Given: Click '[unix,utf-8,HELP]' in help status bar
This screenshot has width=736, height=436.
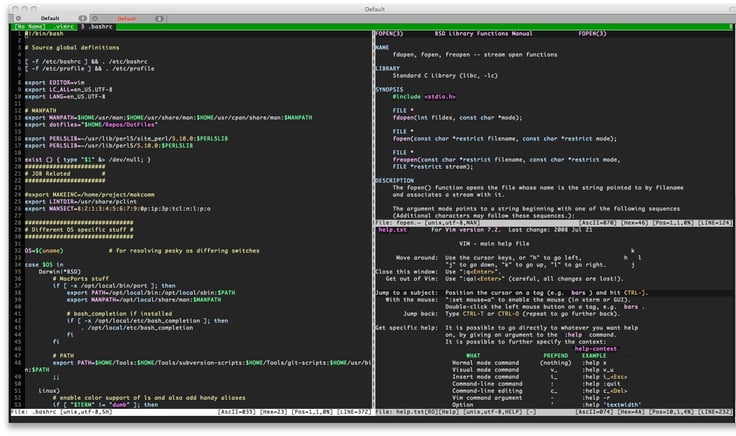Looking at the screenshot, I should point(493,412).
